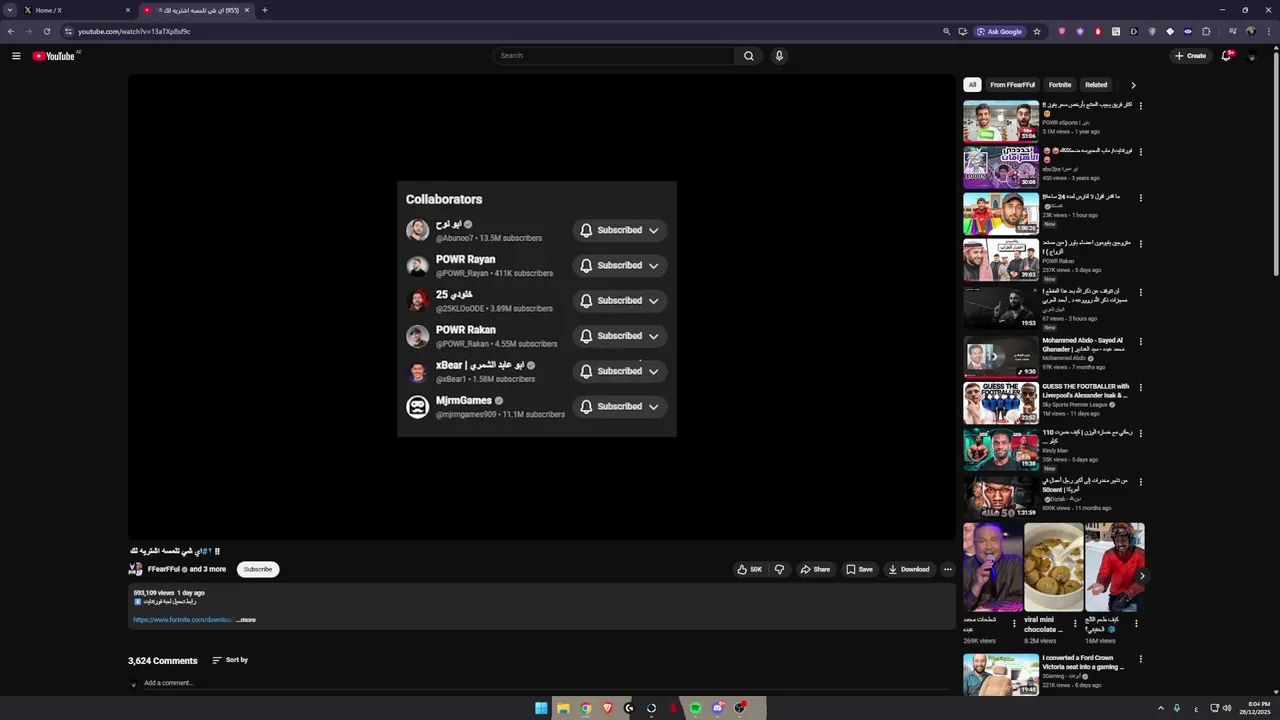Open Windows Start menu

coord(541,708)
